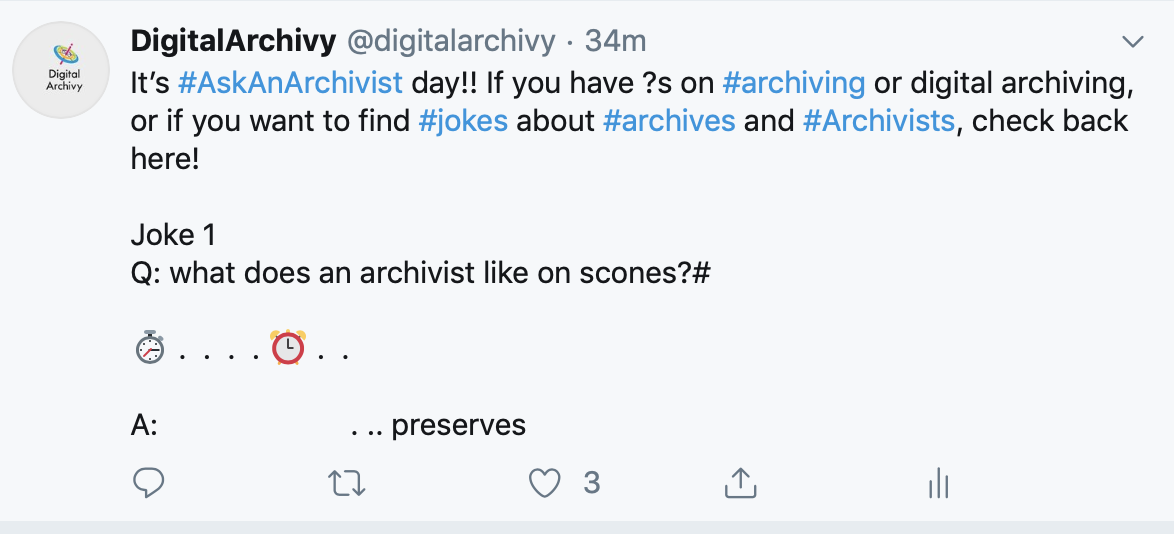Open the 34m timestamp permalink
The image size is (1174, 534).
(615, 41)
